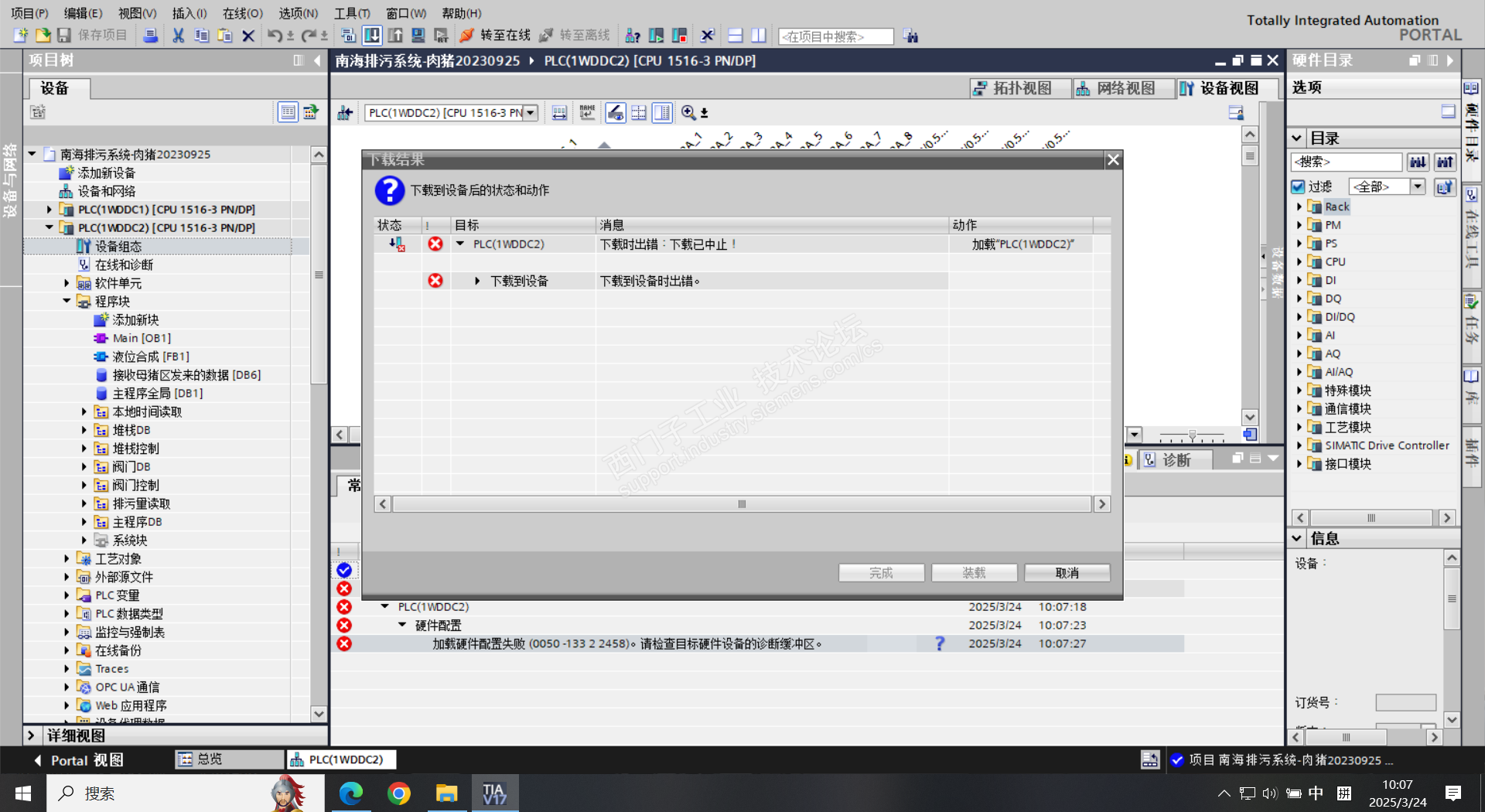Click the blue help question mark in info row

point(940,643)
